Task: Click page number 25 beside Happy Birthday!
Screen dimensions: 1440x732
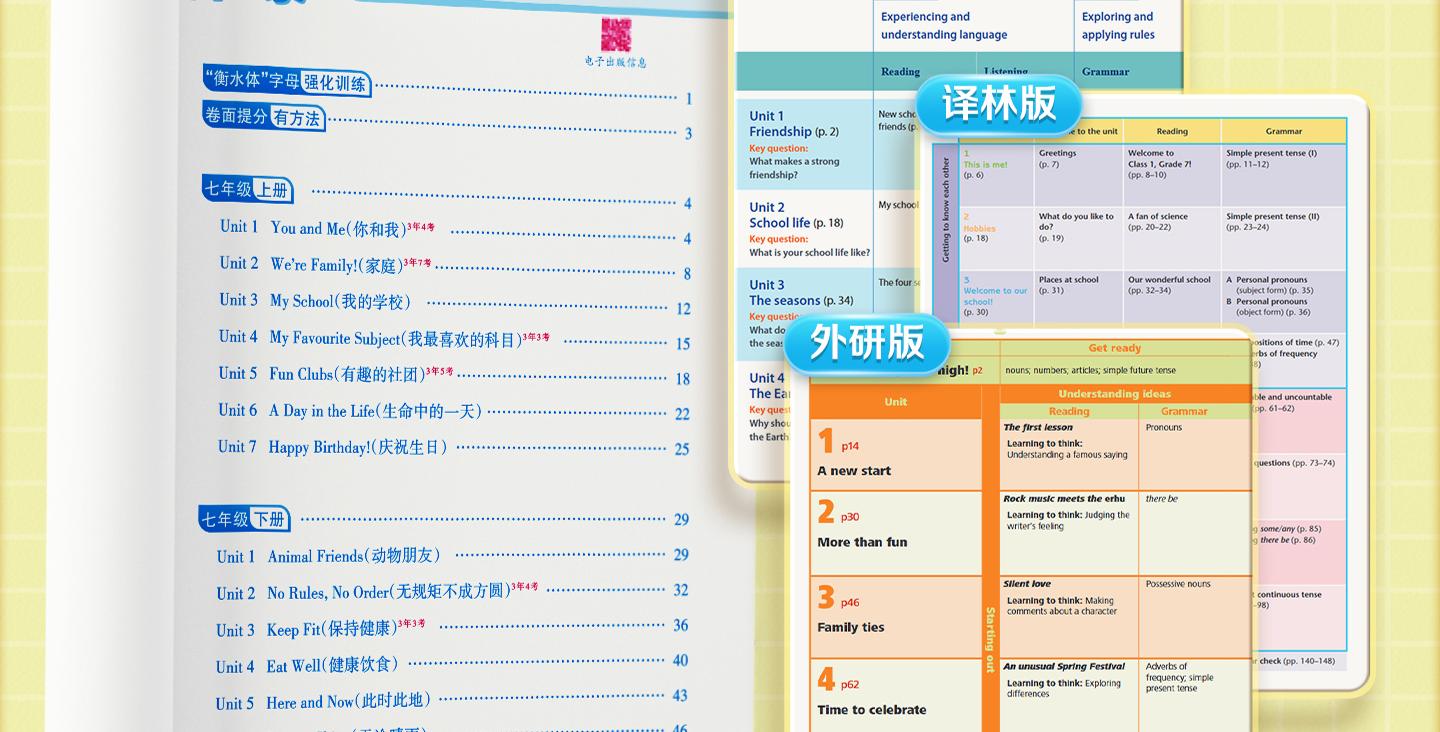Action: tap(682, 449)
